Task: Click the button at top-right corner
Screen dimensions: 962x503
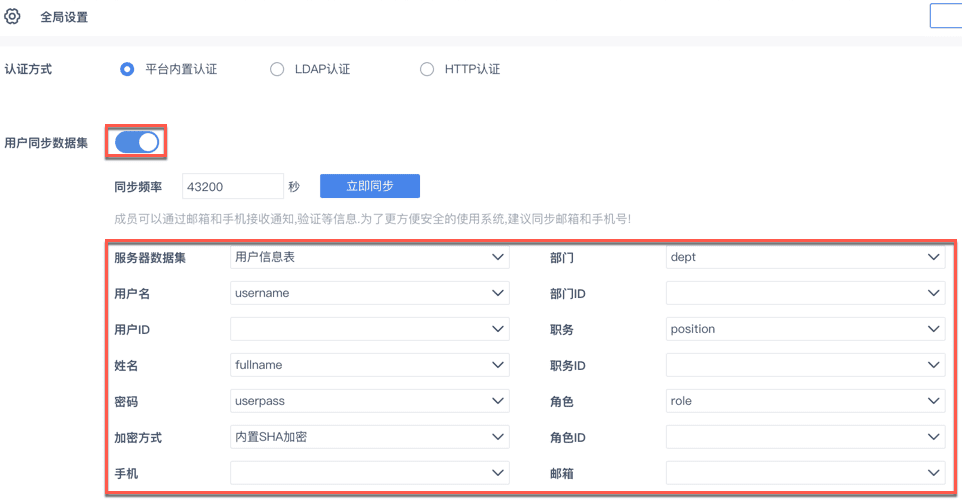Action: coord(946,15)
